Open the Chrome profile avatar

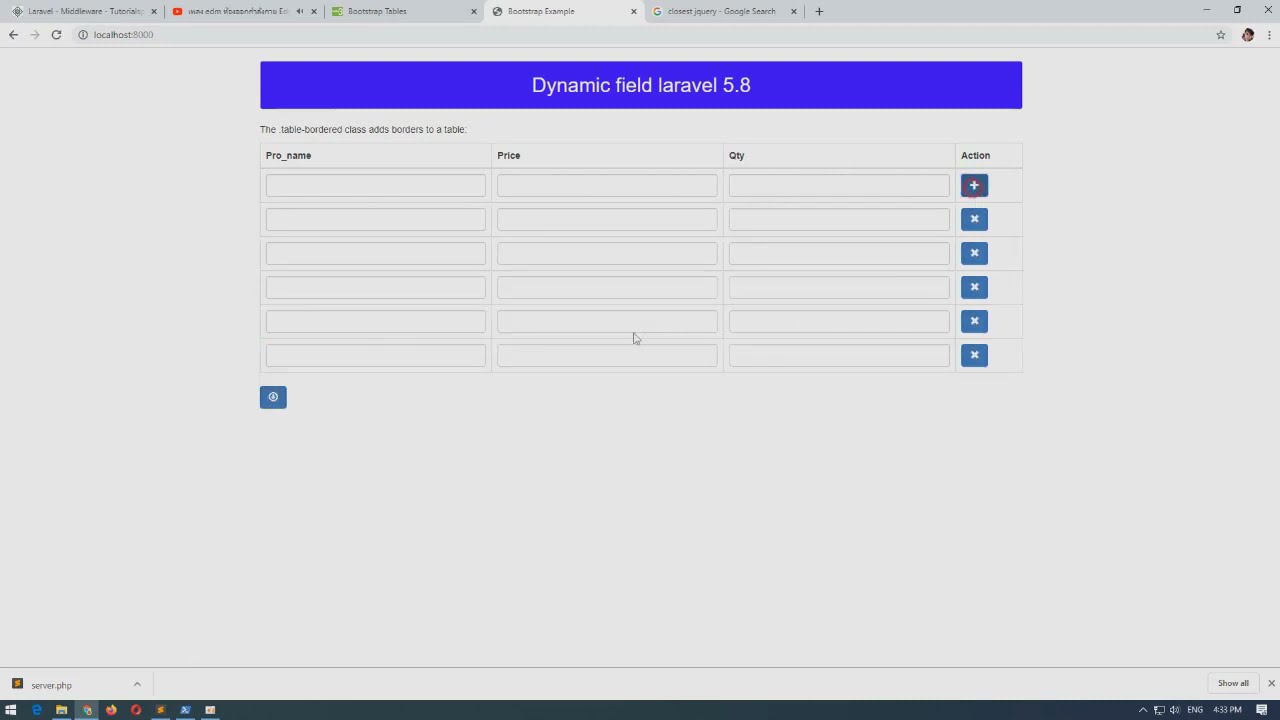tap(1248, 35)
